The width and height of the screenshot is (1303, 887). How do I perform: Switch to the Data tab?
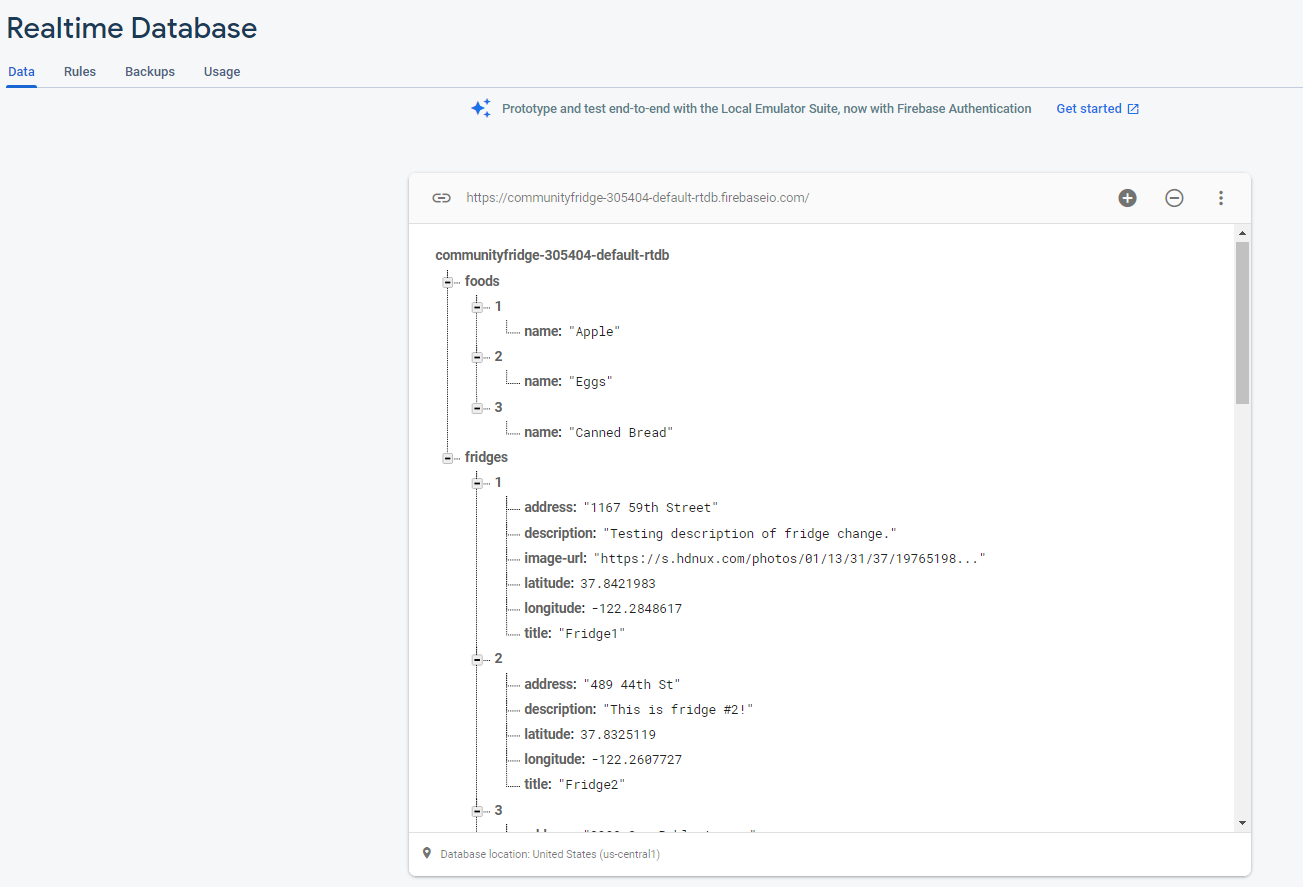click(21, 72)
